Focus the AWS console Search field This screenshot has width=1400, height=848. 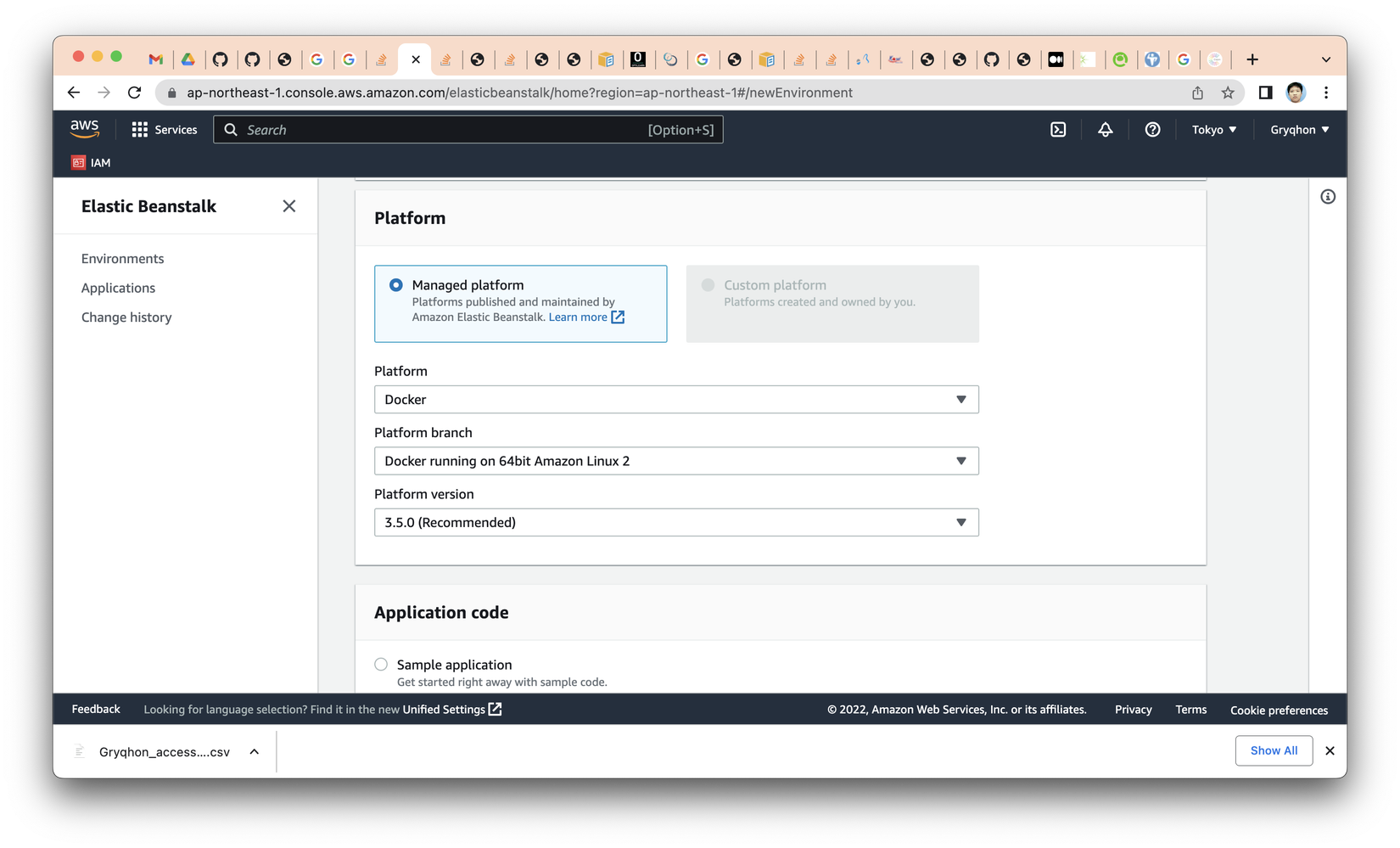tap(468, 130)
